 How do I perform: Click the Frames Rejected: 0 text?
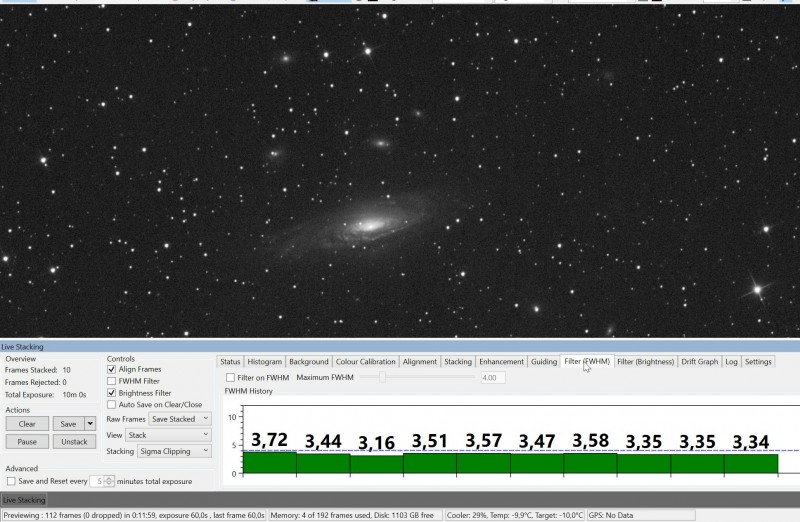36,382
